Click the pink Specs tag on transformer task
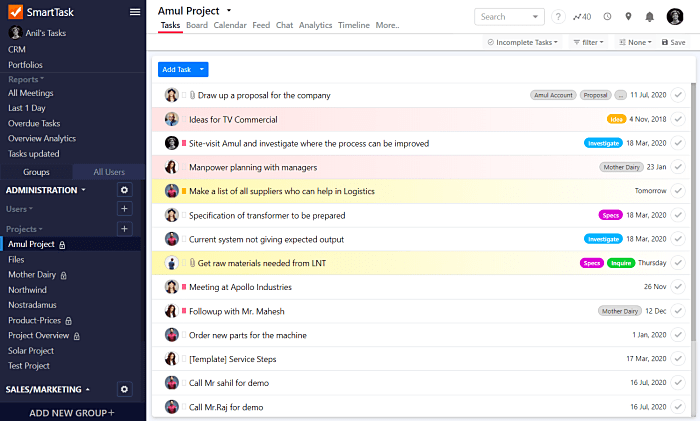The width and height of the screenshot is (700, 421). coord(610,215)
